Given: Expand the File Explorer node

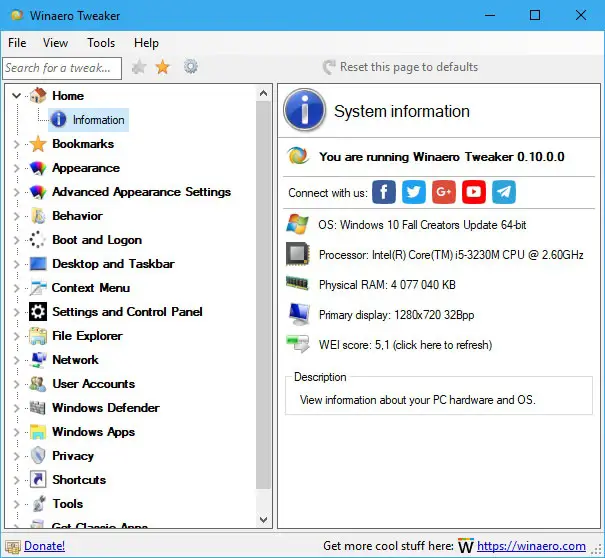Looking at the screenshot, I should tap(16, 336).
